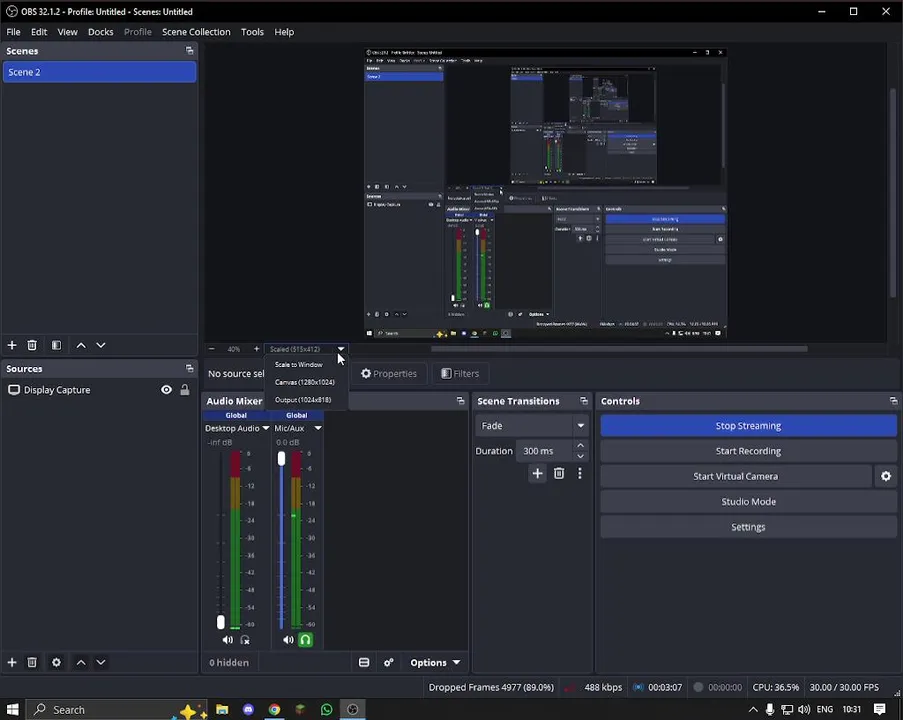The image size is (903, 720).
Task: Open source Properties button
Action: (x=389, y=374)
